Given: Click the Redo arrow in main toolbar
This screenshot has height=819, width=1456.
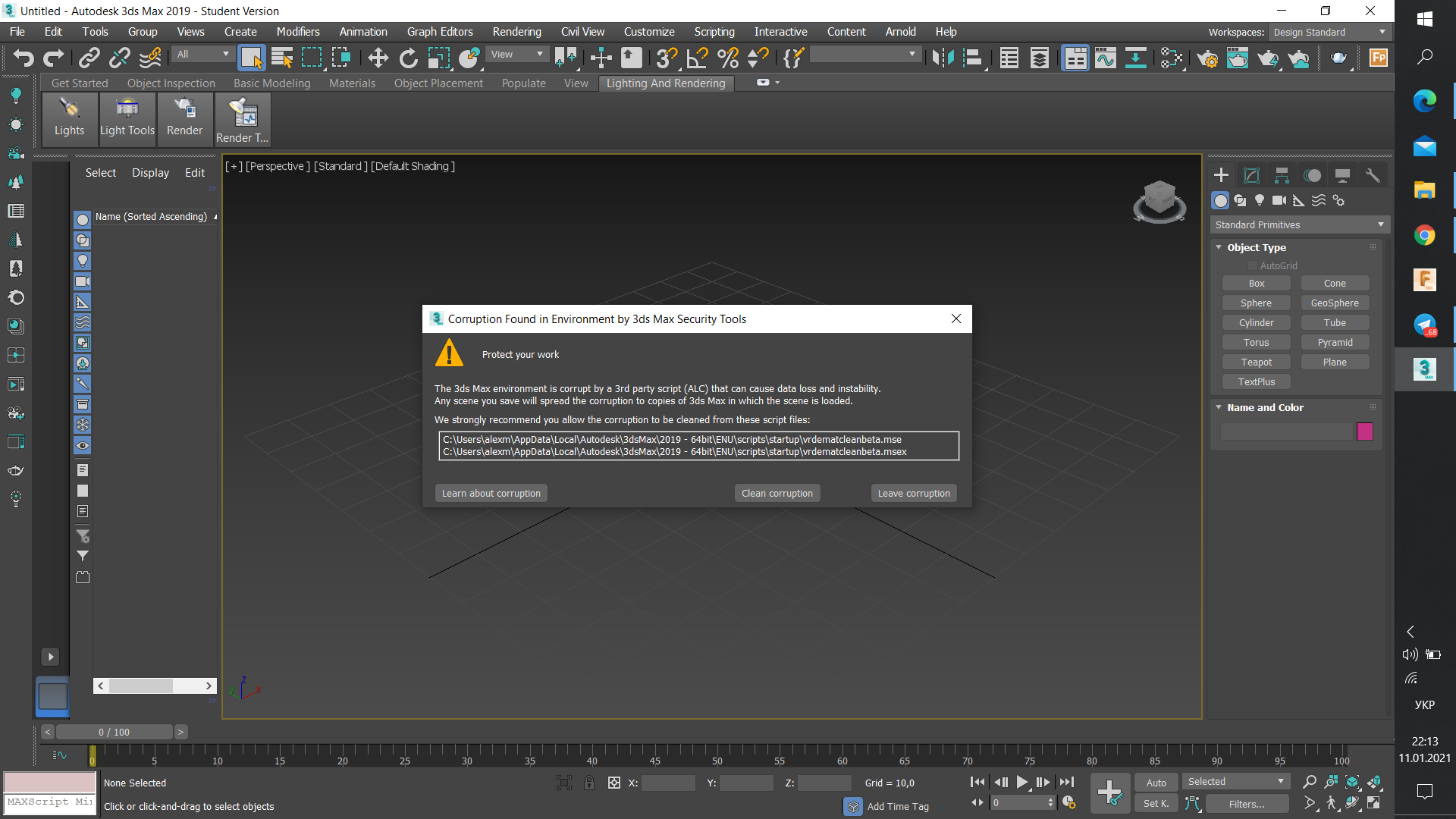Looking at the screenshot, I should (x=54, y=58).
